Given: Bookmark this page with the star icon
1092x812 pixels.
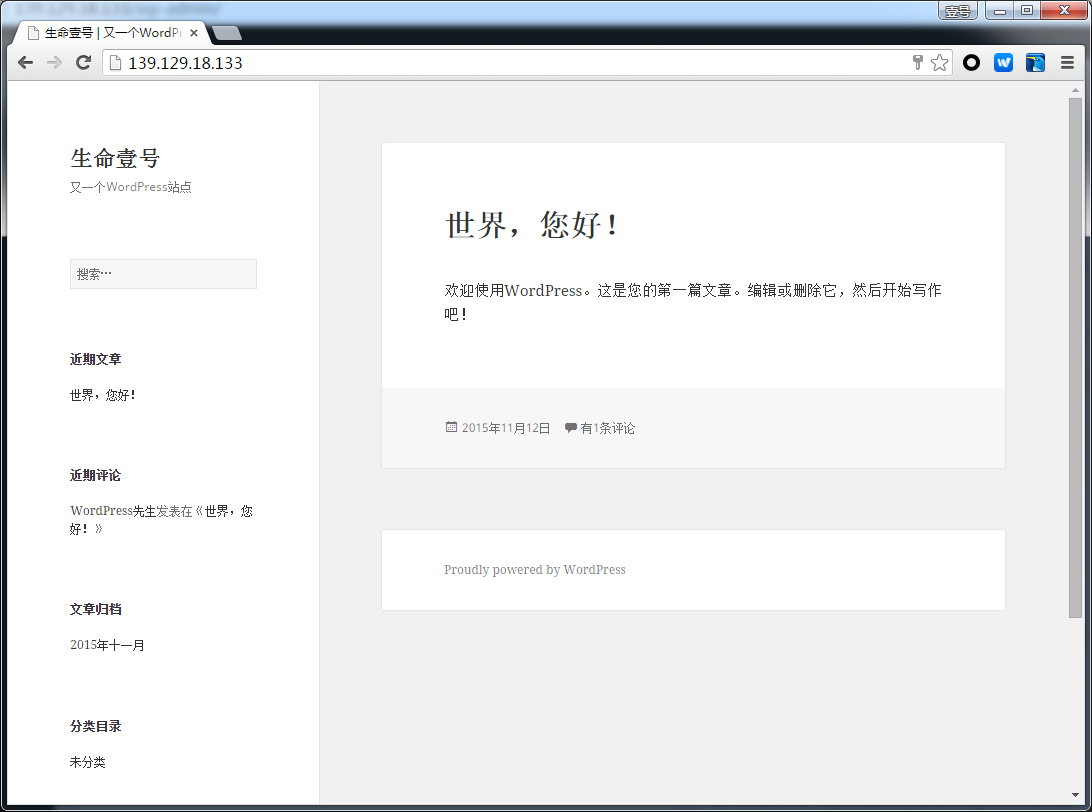Looking at the screenshot, I should [x=939, y=63].
